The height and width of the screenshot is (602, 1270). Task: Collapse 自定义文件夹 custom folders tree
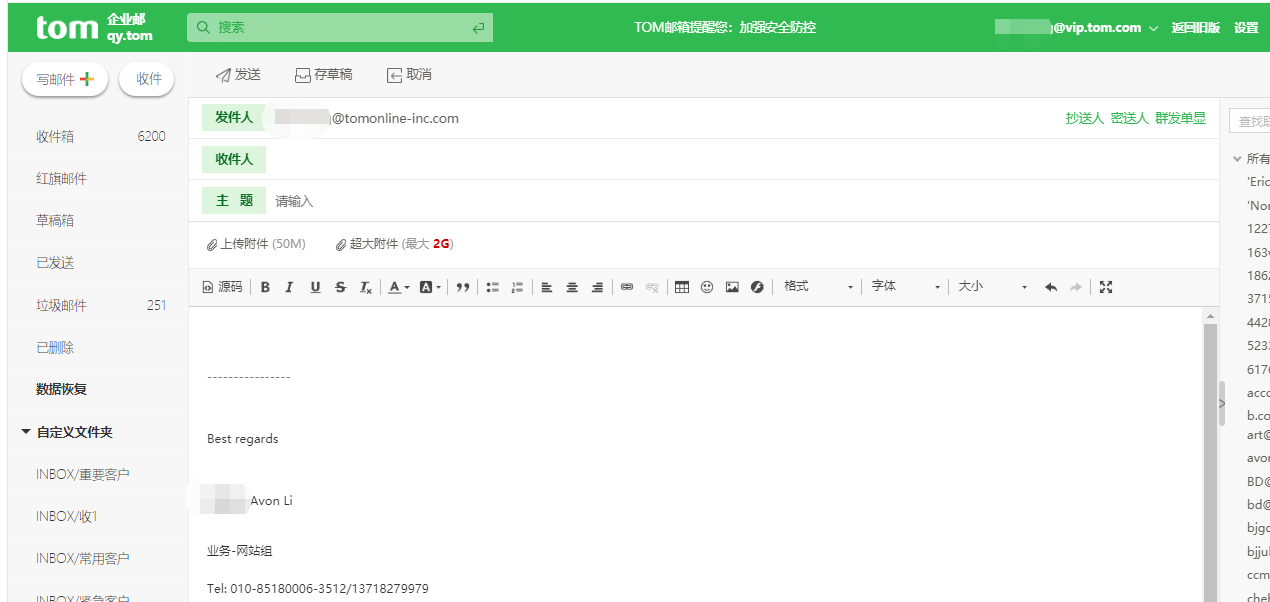26,432
